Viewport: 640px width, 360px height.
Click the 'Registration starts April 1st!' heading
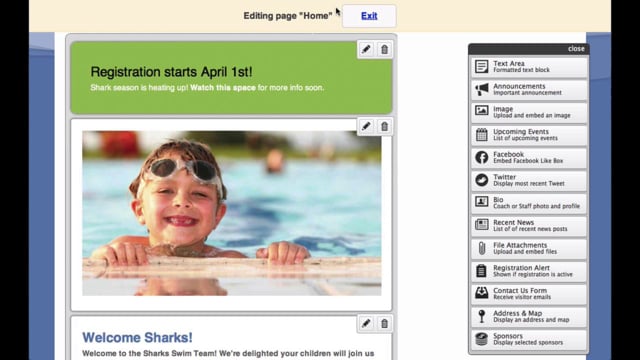(x=171, y=72)
